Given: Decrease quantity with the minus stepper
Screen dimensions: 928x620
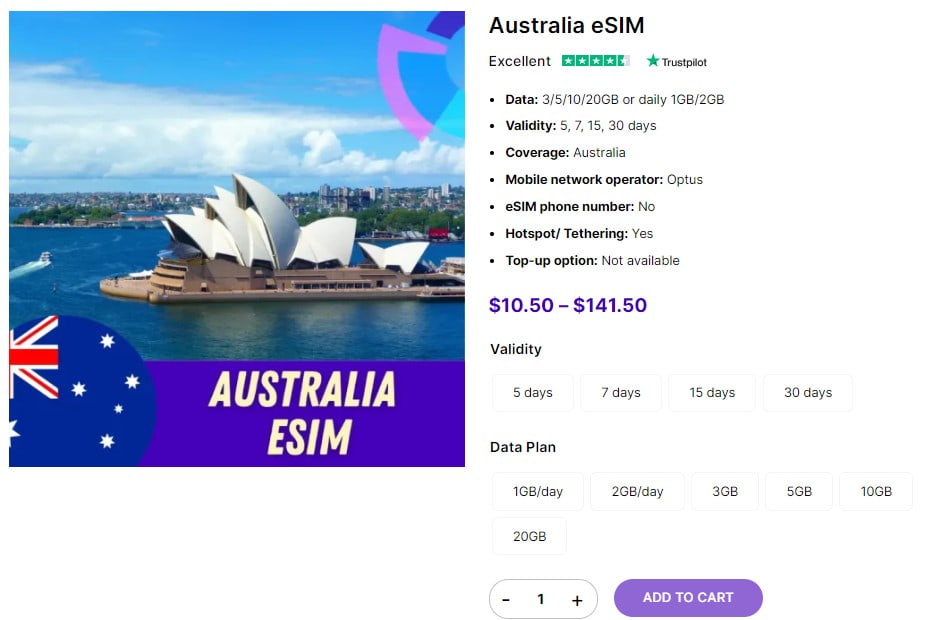Looking at the screenshot, I should (x=507, y=597).
